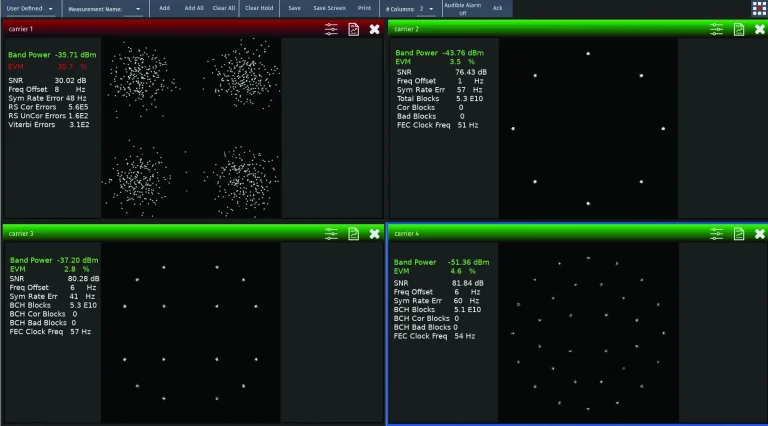Open report icon in carrier 1 panel
Screen dimensions: 768x426
point(353,29)
